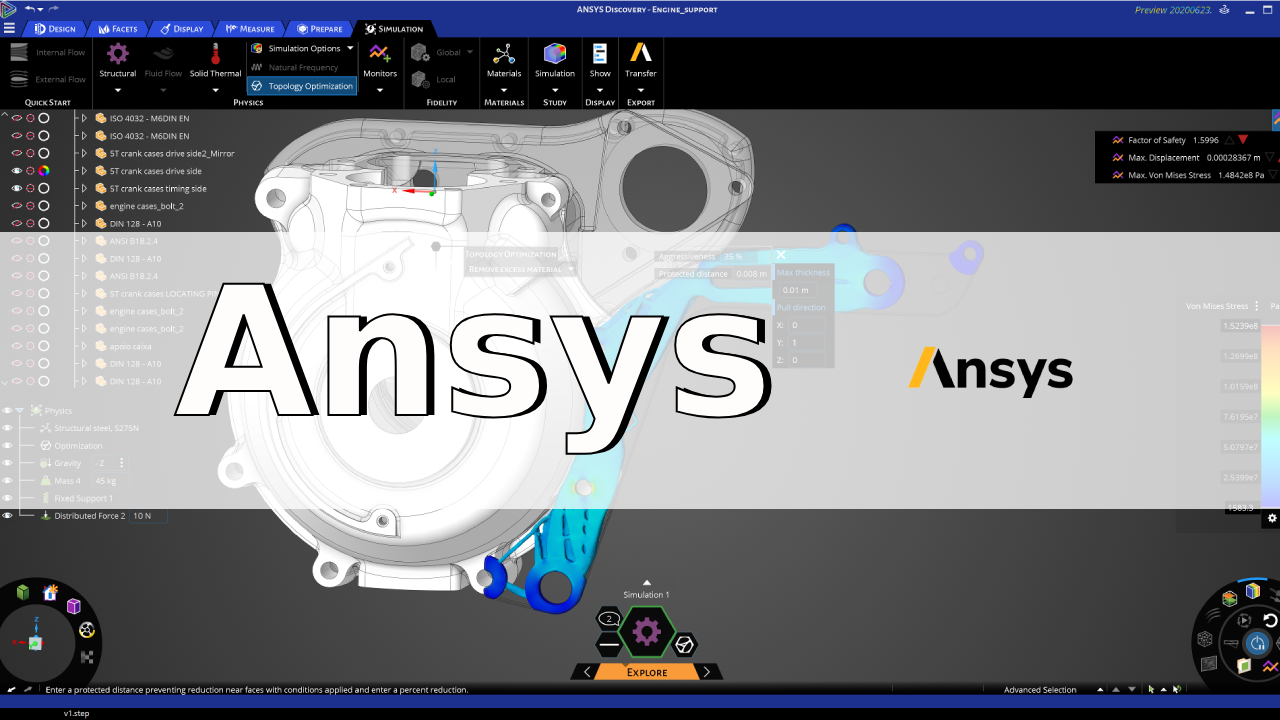Viewport: 1280px width, 720px height.
Task: Select the Simulation tab
Action: point(394,29)
